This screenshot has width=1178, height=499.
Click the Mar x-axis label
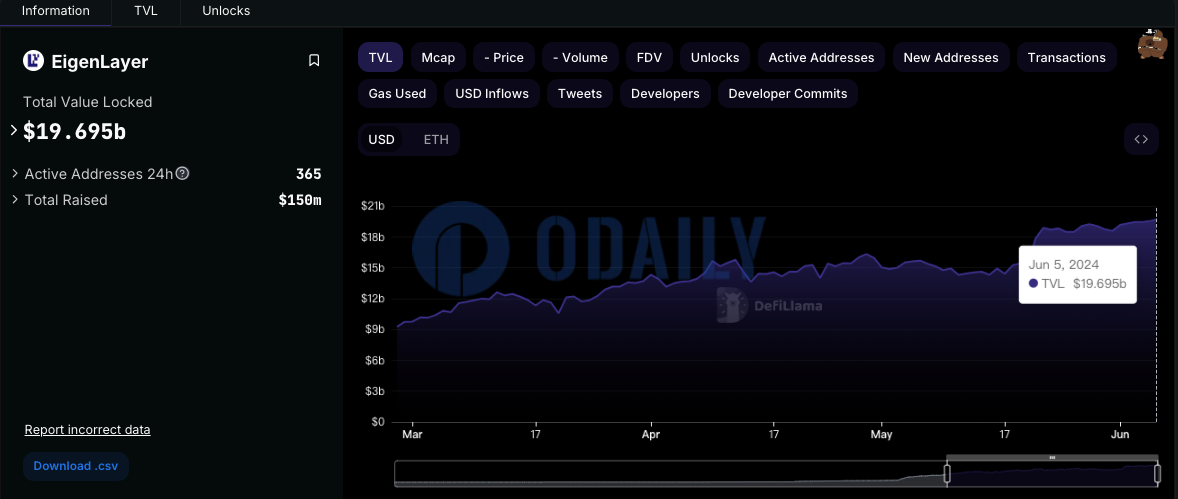click(412, 434)
